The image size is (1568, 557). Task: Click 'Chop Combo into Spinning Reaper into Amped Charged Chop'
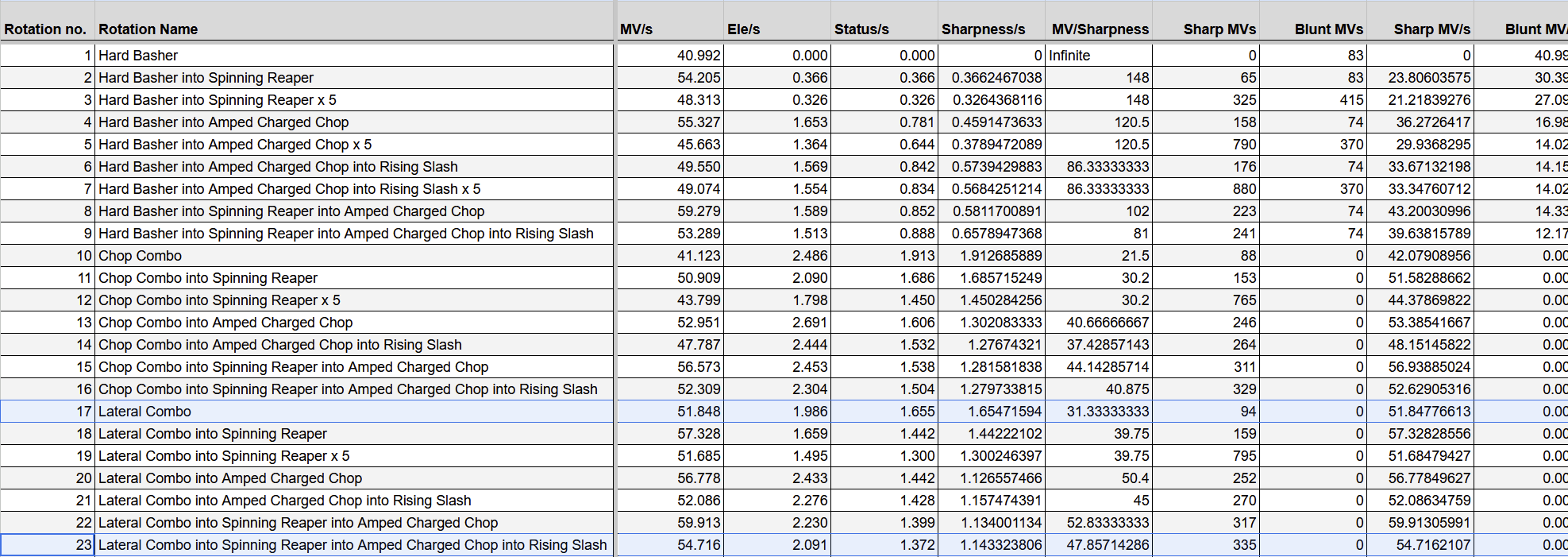click(x=354, y=367)
